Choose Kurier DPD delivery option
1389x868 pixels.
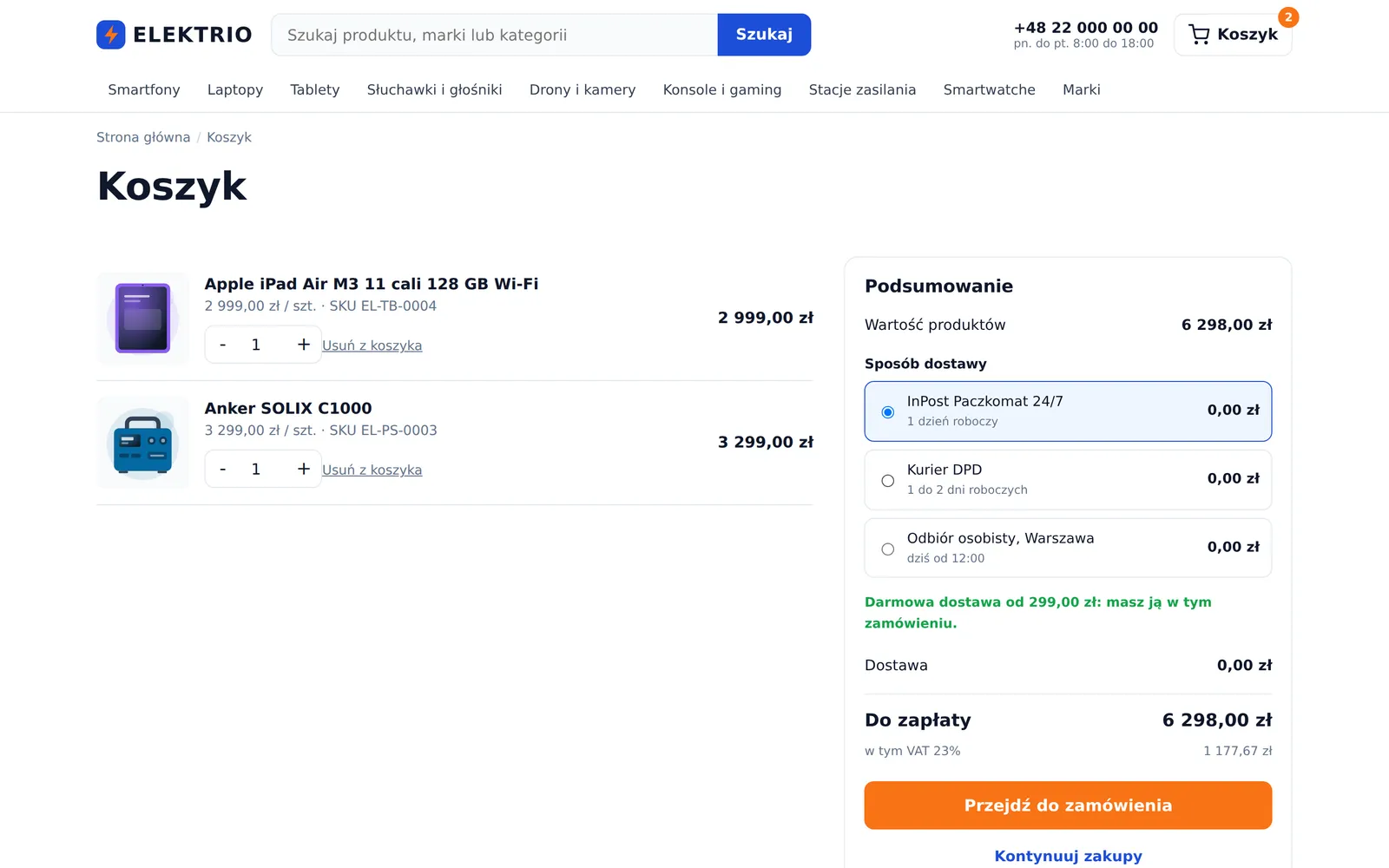click(x=1068, y=480)
